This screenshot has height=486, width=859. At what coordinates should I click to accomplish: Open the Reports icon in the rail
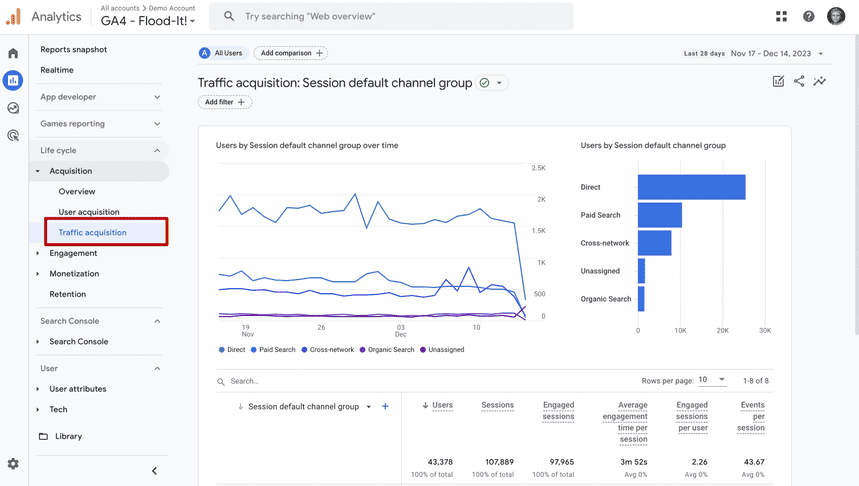(x=13, y=81)
